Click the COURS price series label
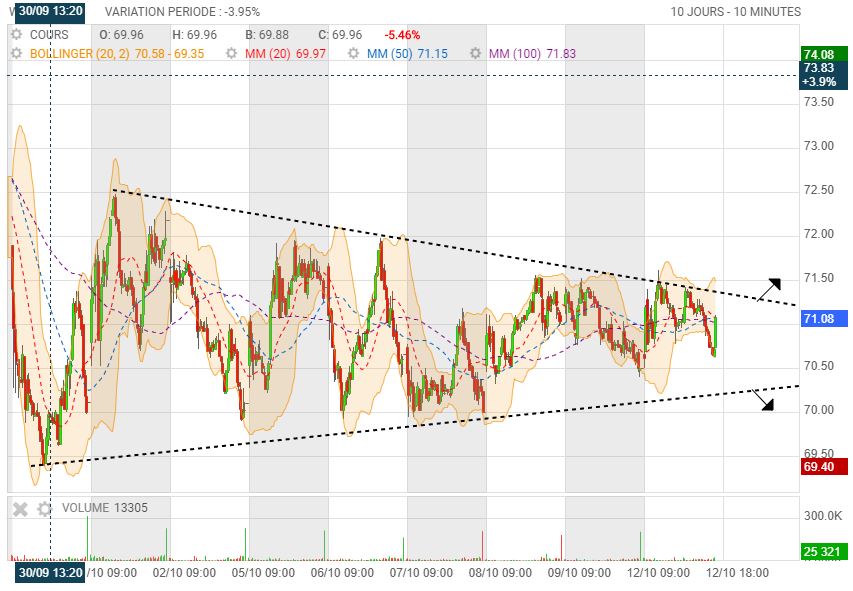This screenshot has height=591, width=853. 49,34
